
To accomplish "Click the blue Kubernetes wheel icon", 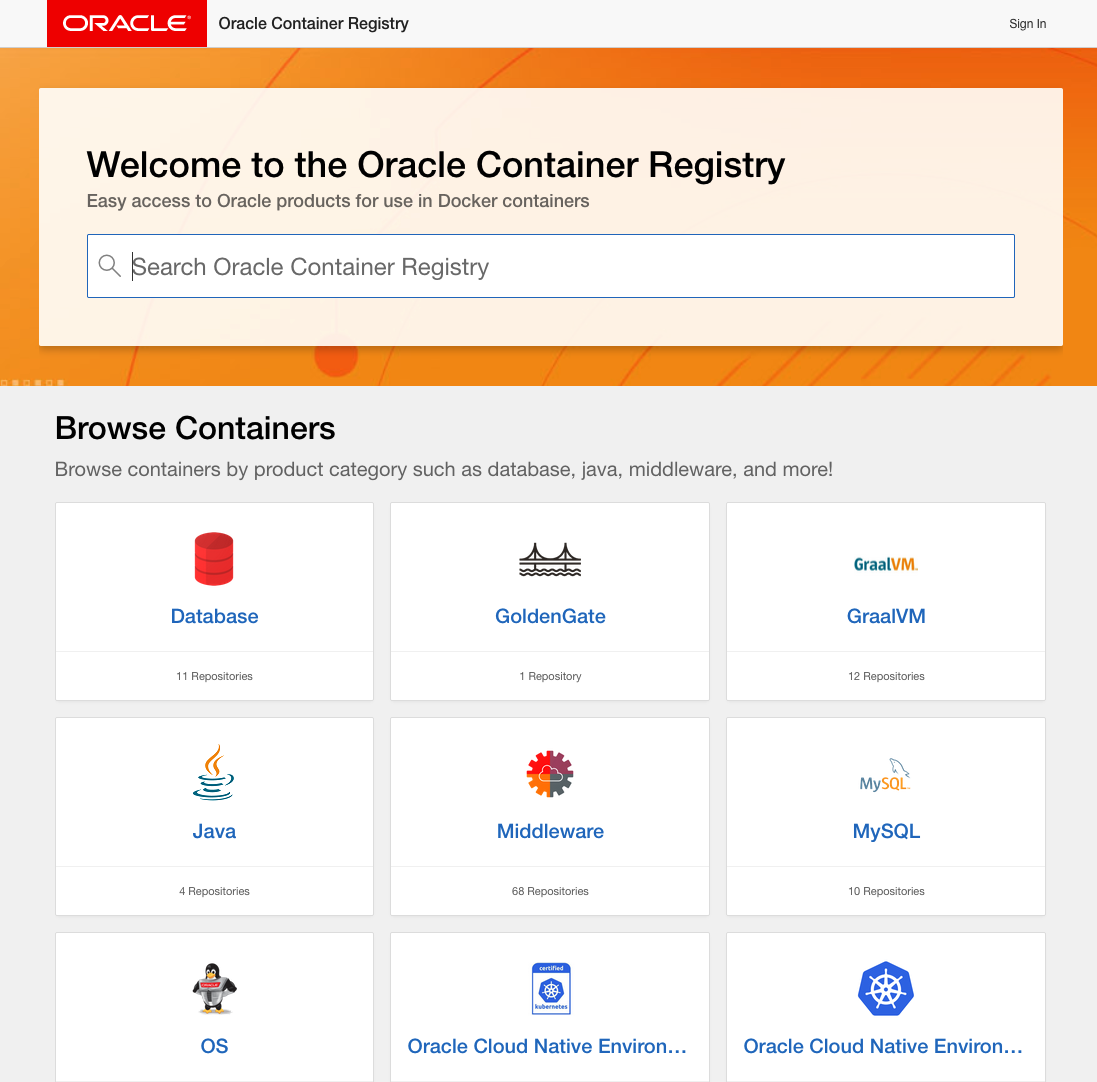I will [886, 988].
